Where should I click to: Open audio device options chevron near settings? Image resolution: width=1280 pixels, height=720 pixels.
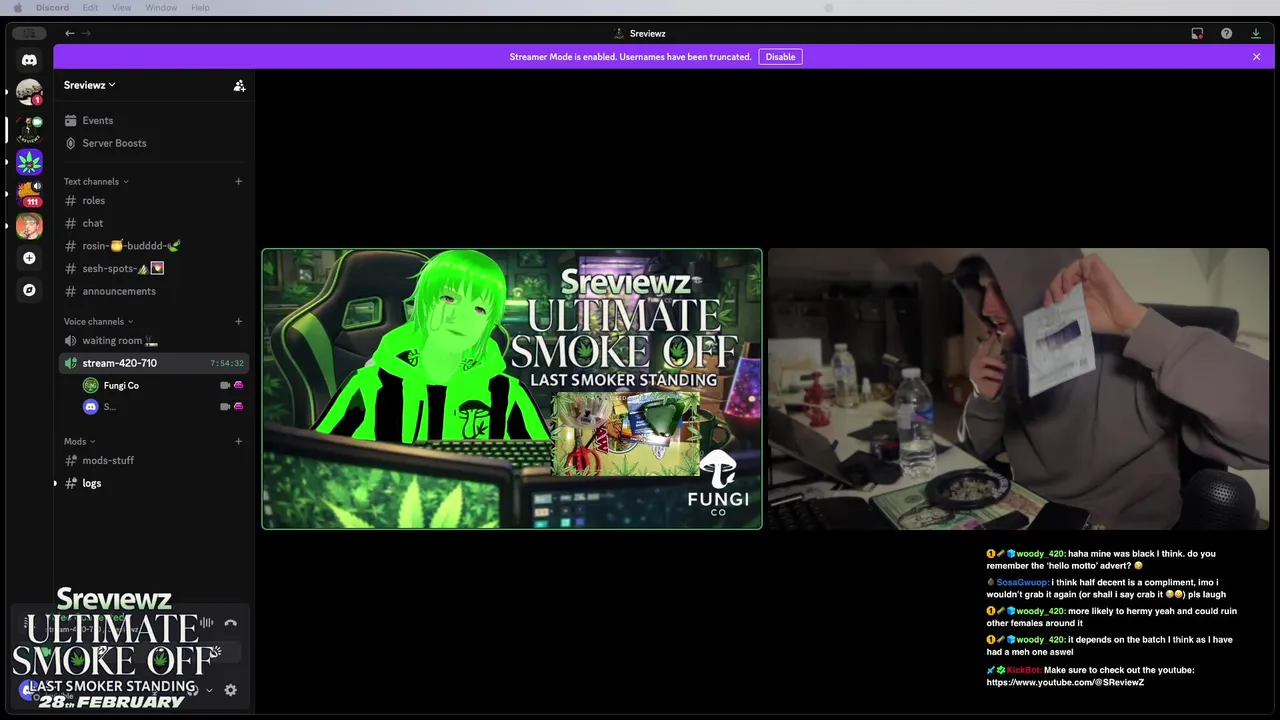(x=209, y=690)
